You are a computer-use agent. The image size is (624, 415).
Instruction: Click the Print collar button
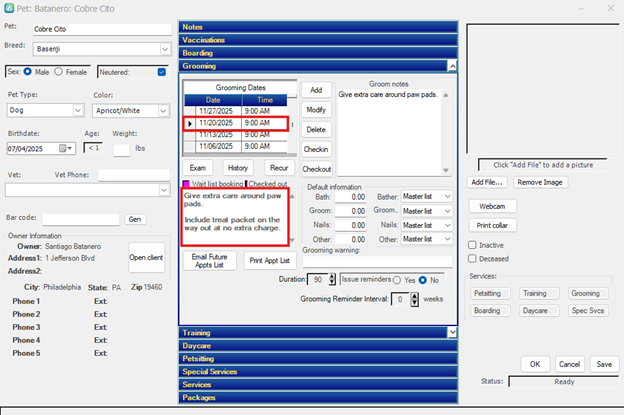click(492, 225)
